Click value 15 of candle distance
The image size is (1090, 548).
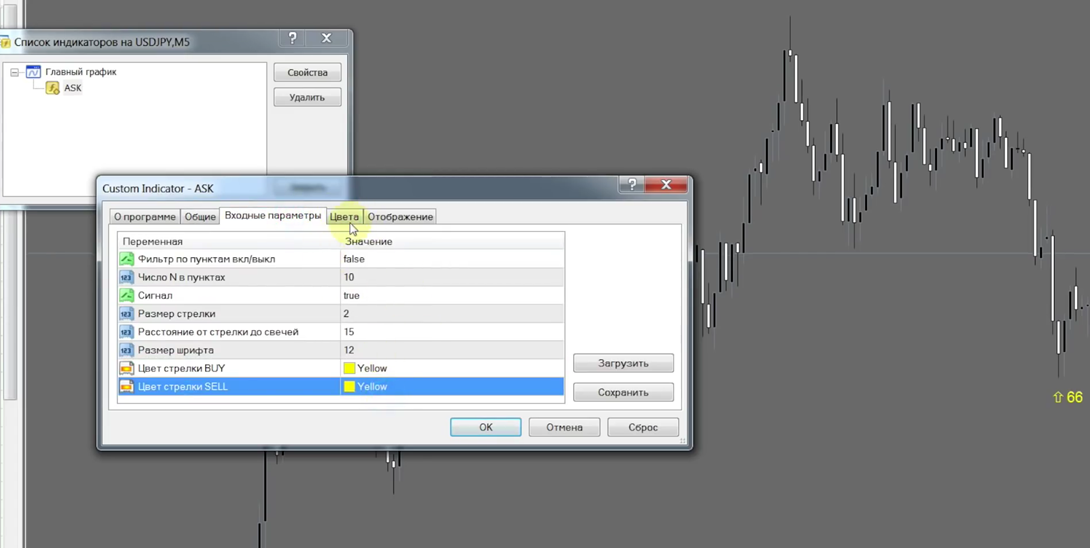[349, 332]
